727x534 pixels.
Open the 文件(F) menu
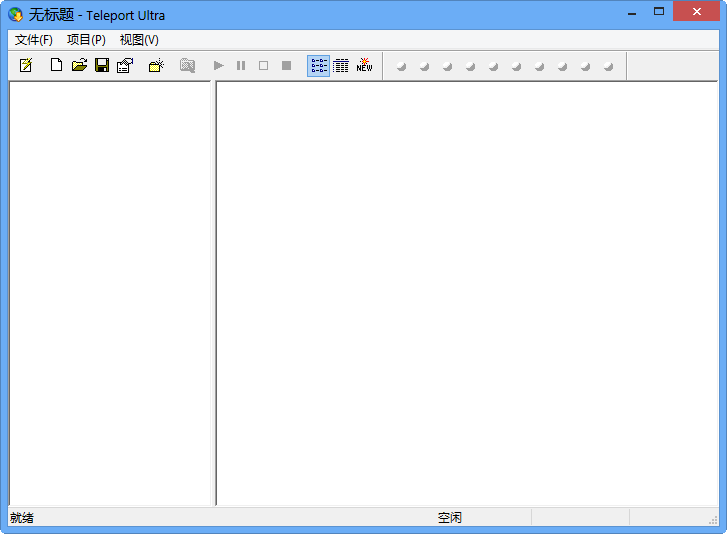[33, 40]
